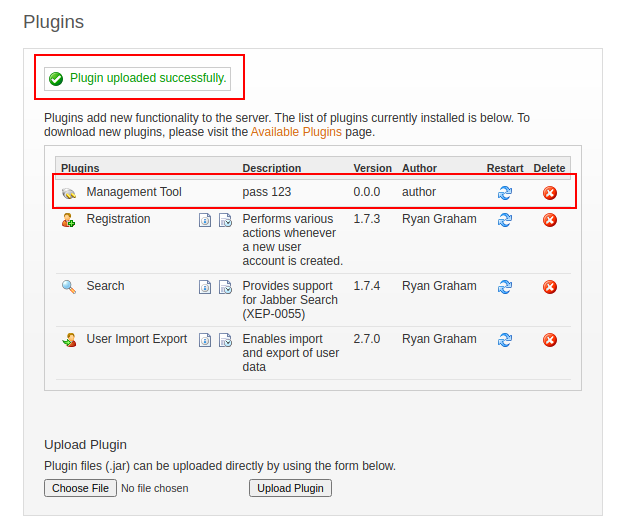Open the Search plugin readme icon
The image size is (618, 528).
[x=205, y=287]
